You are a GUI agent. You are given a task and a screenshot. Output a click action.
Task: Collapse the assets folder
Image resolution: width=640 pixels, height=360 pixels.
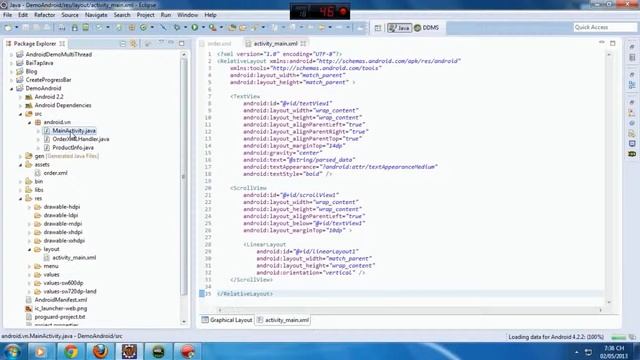20,164
